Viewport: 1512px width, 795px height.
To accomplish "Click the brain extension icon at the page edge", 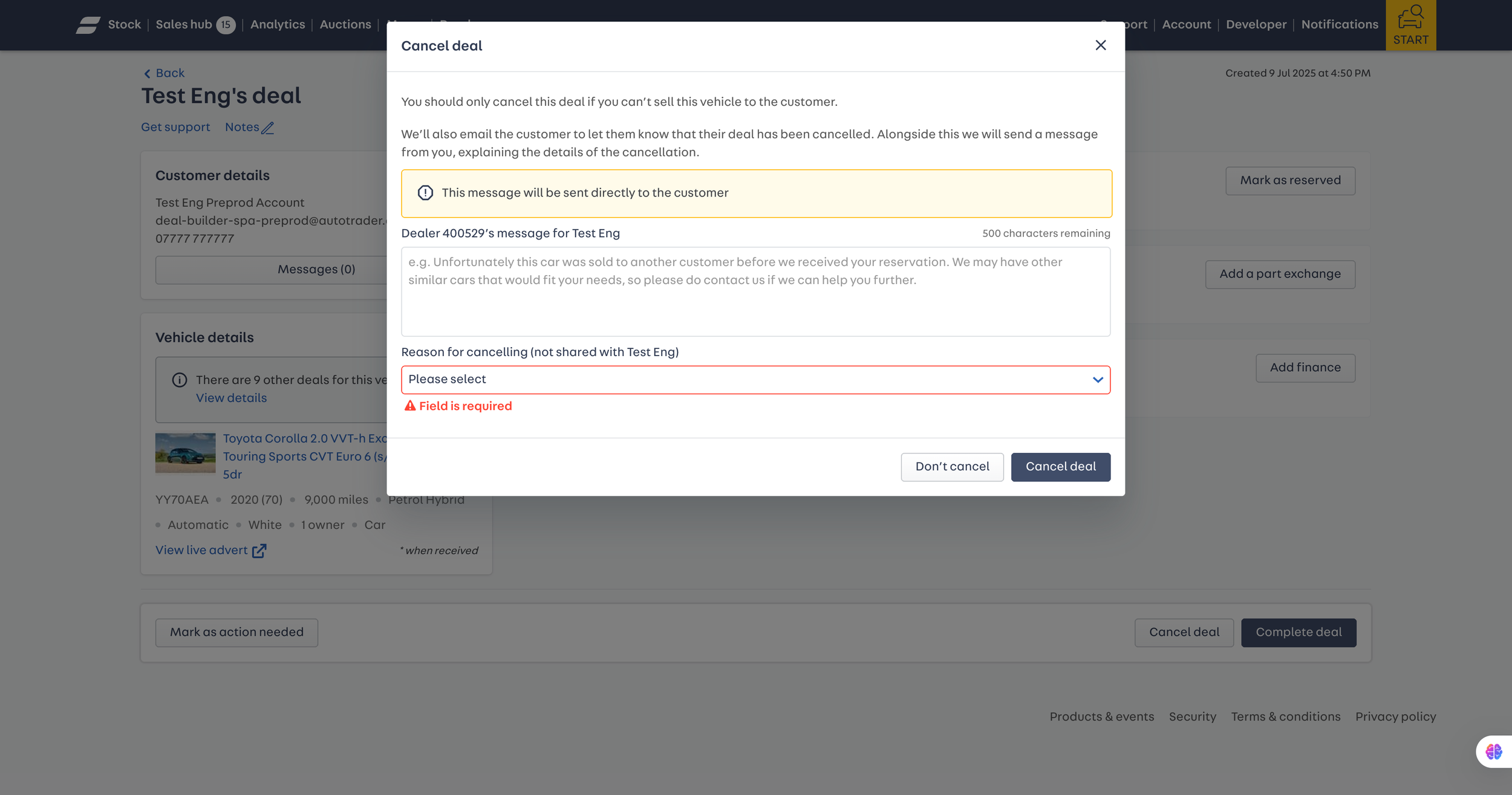I will coord(1493,751).
